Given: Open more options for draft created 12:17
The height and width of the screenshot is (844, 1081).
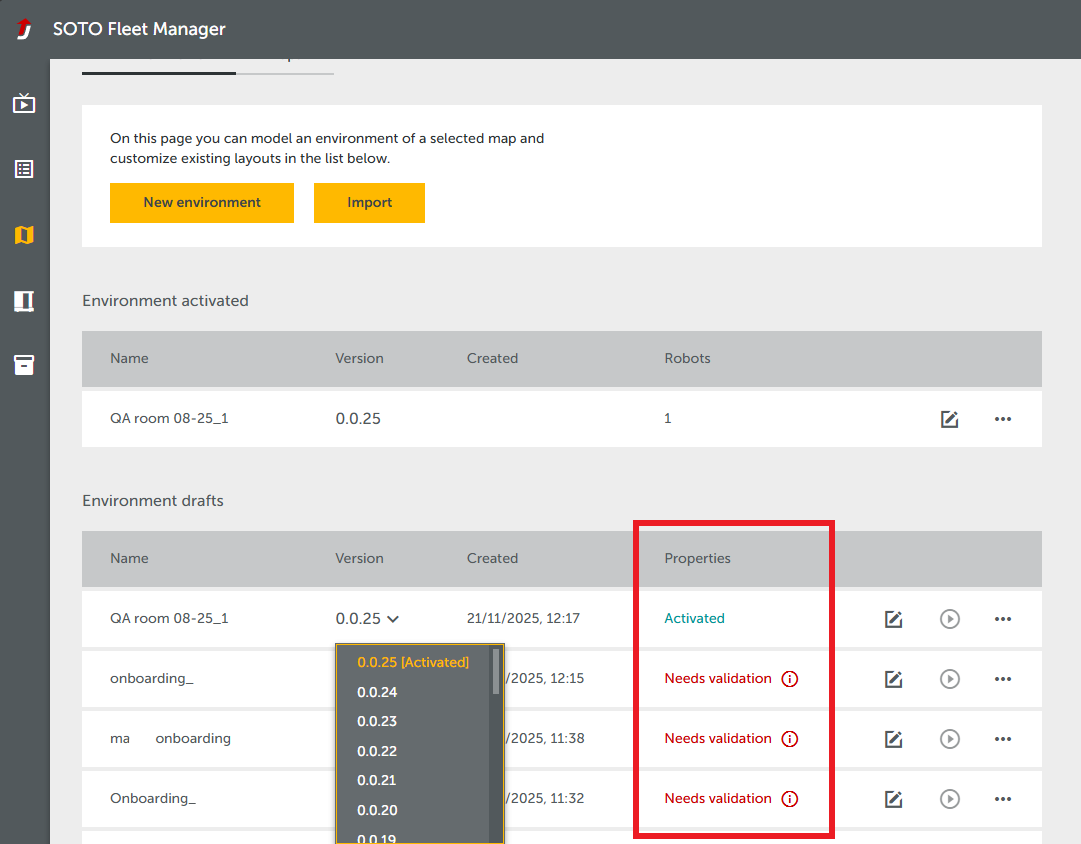Looking at the screenshot, I should [x=1002, y=619].
